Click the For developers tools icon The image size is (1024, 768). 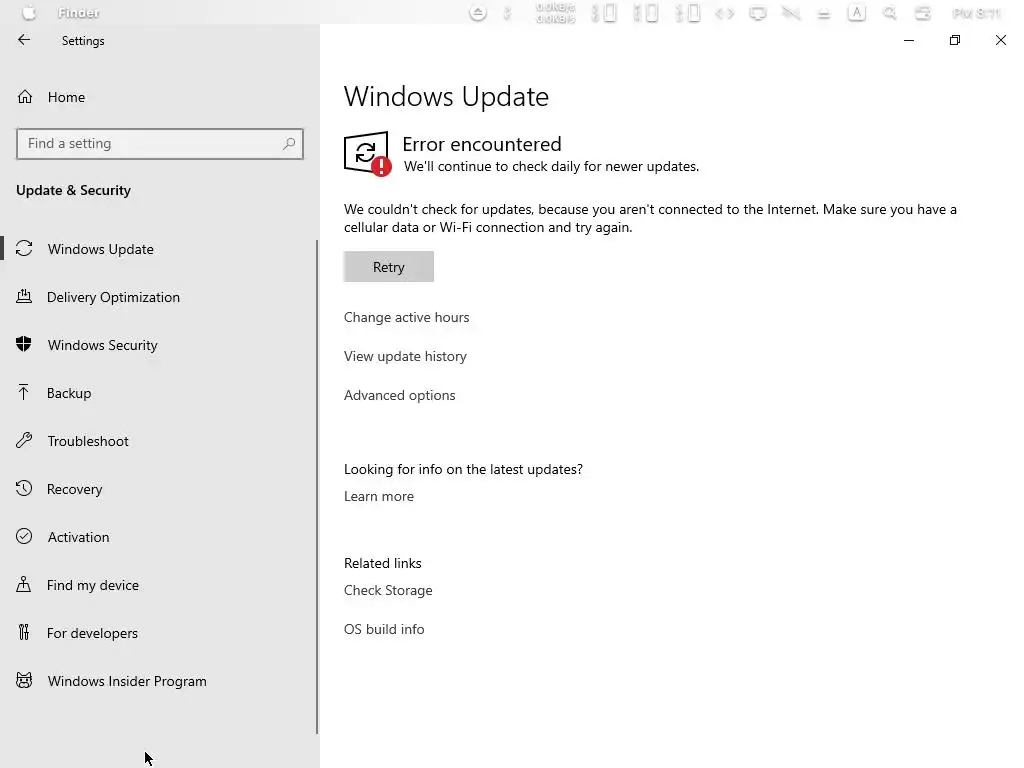24,632
